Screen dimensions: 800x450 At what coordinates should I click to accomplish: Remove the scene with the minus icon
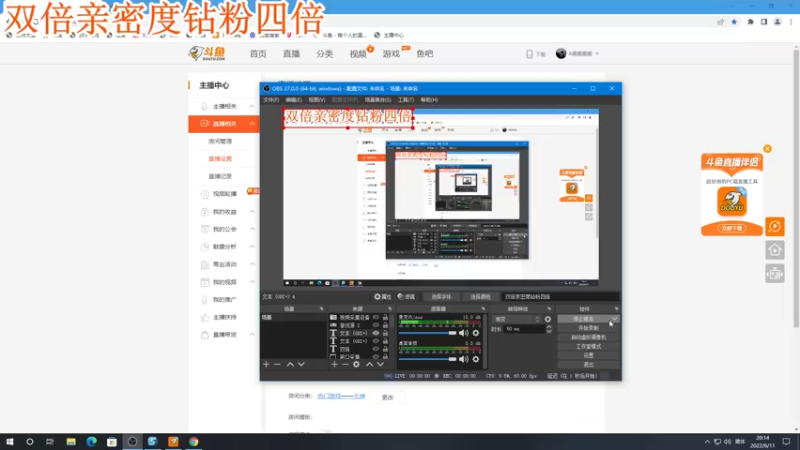(x=277, y=364)
